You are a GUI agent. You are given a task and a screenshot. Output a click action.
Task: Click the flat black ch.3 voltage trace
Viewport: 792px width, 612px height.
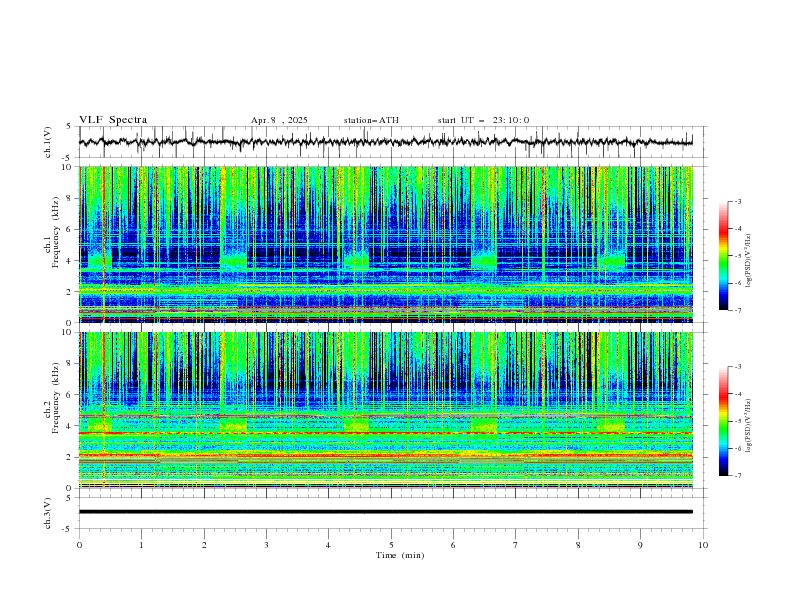pyautogui.click(x=385, y=512)
